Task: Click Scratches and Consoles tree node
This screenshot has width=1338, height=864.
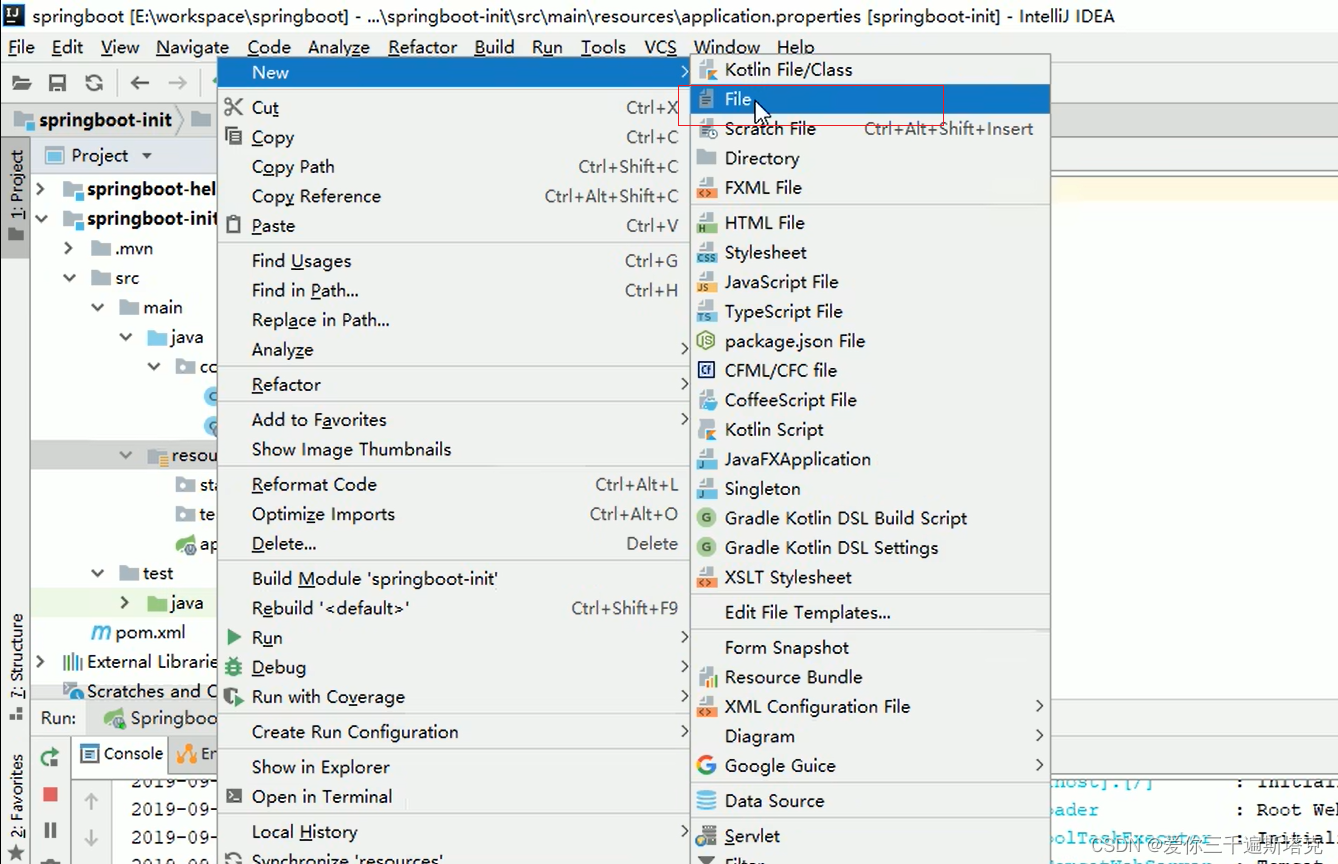Action: 140,691
